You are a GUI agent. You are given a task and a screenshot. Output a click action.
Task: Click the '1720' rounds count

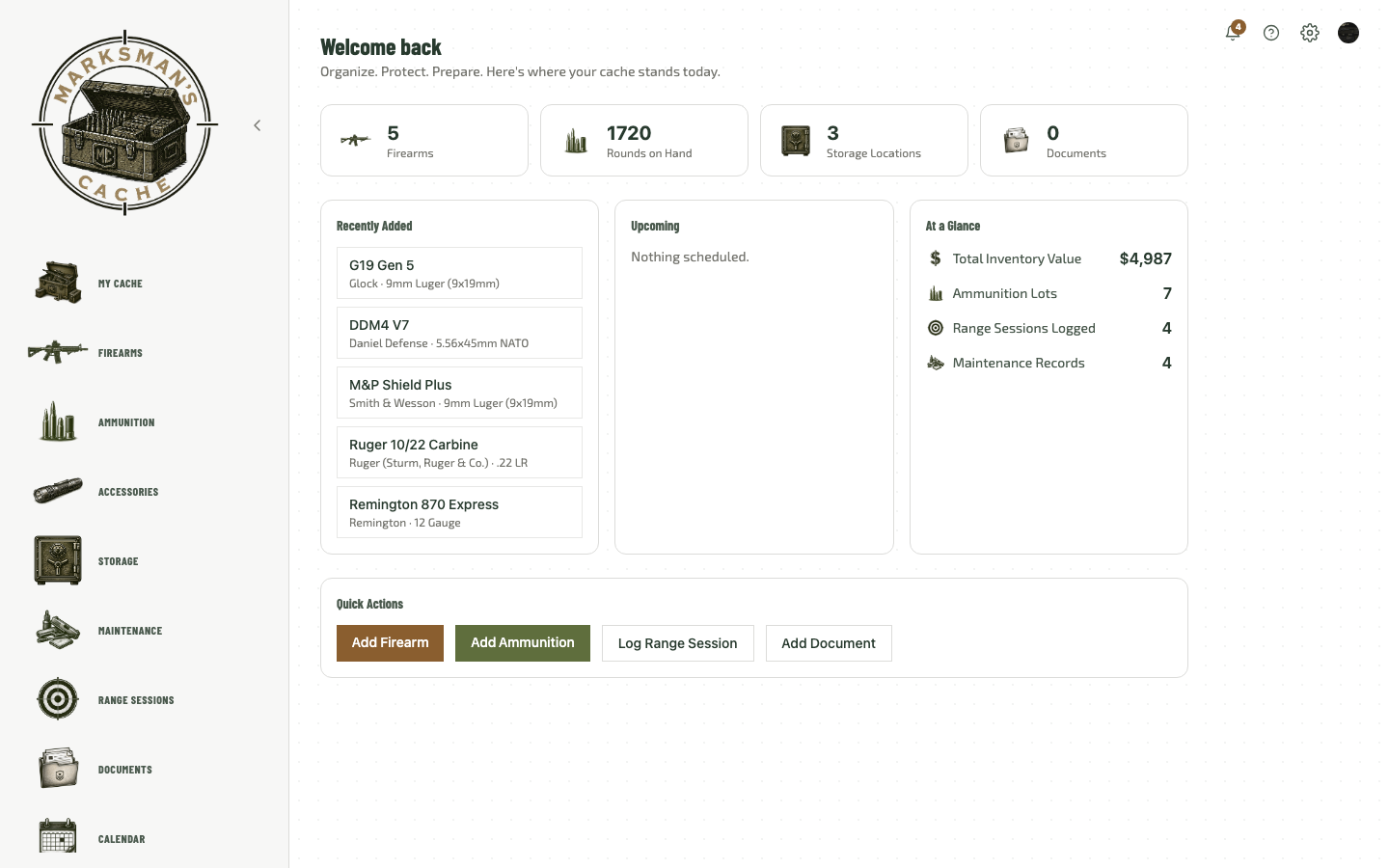pyautogui.click(x=629, y=133)
